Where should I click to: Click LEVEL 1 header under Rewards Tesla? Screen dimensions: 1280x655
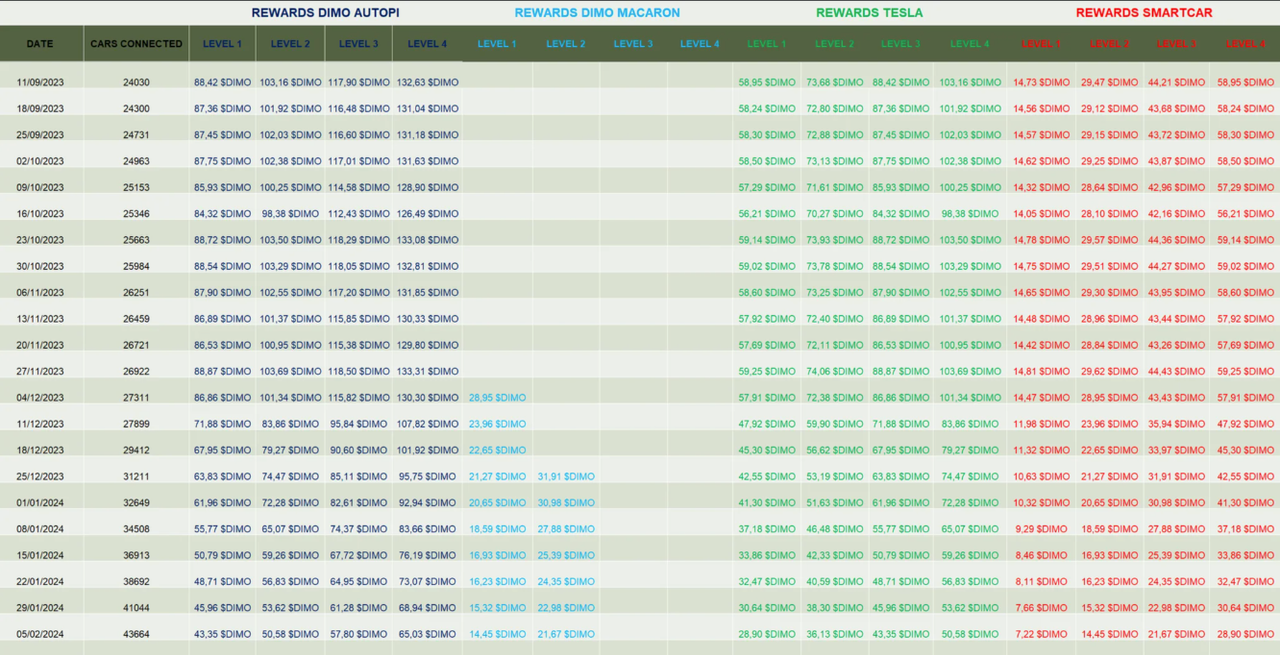click(766, 44)
